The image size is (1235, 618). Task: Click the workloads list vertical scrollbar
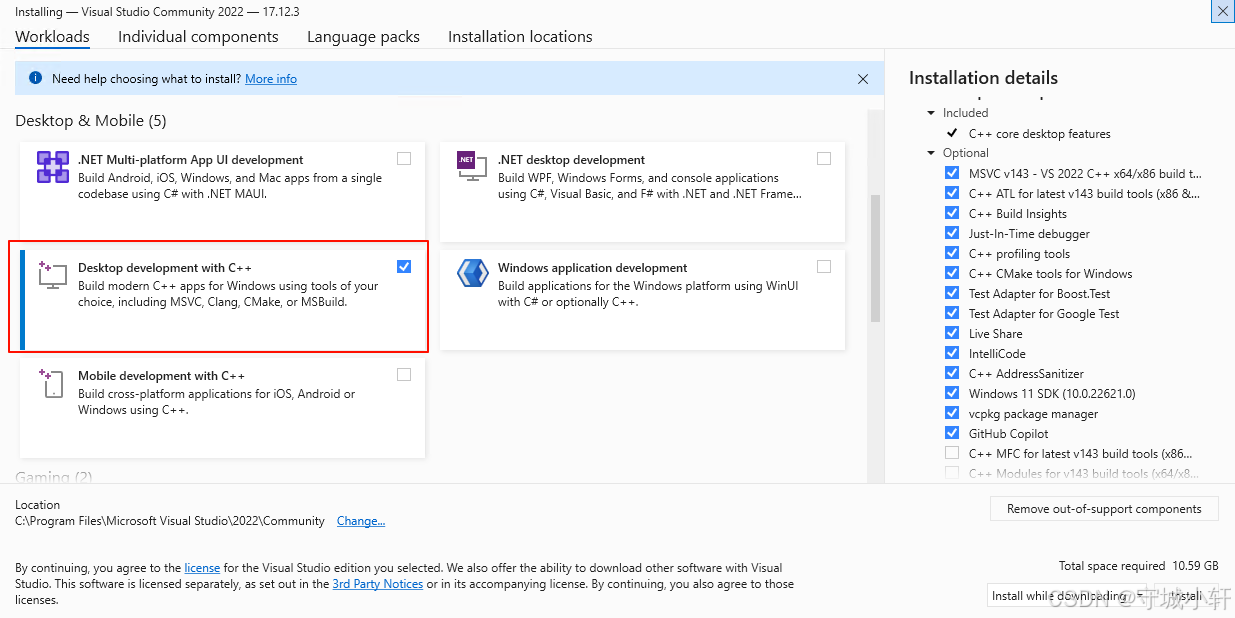pyautogui.click(x=875, y=258)
